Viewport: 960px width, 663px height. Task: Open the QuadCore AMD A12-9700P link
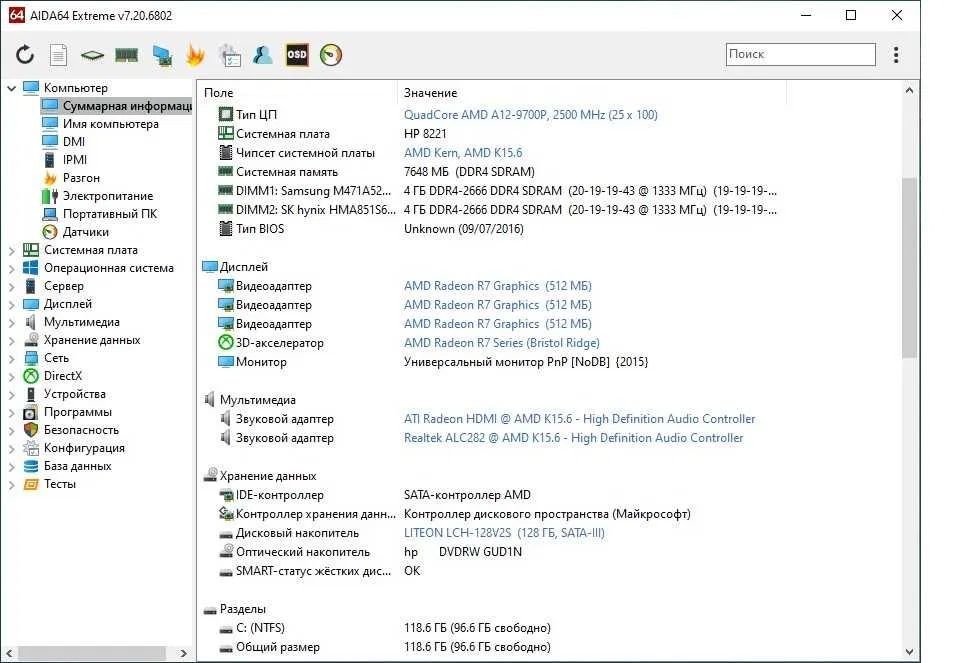[530, 114]
